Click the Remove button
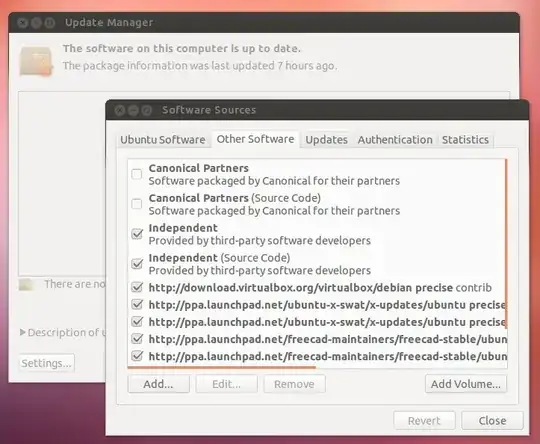Viewport: 540px width, 444px height. [294, 384]
